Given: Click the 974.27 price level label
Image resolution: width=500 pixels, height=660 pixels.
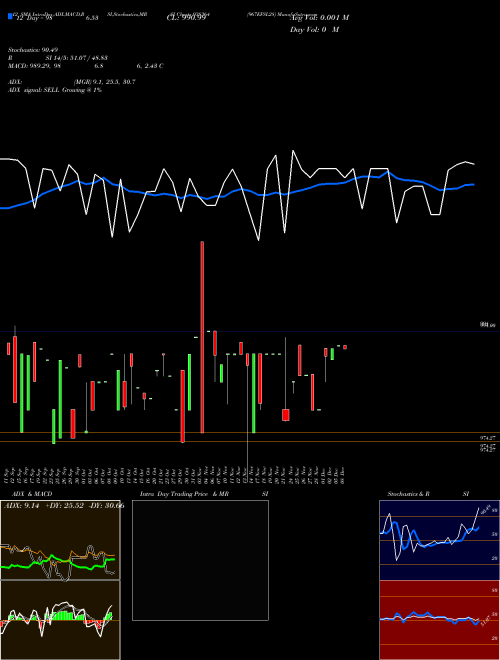Looking at the screenshot, I should click(489, 438).
